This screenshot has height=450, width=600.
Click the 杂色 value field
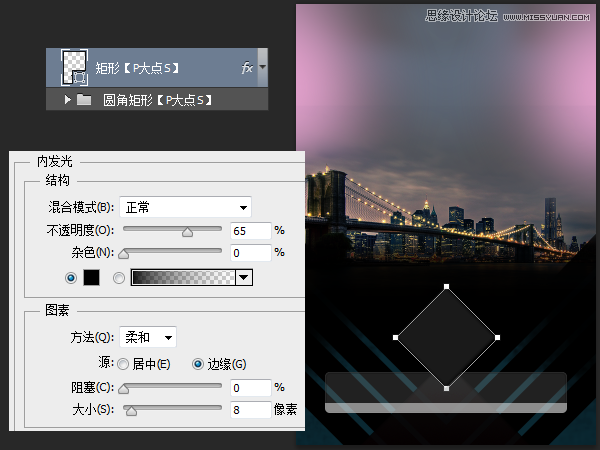pos(251,253)
